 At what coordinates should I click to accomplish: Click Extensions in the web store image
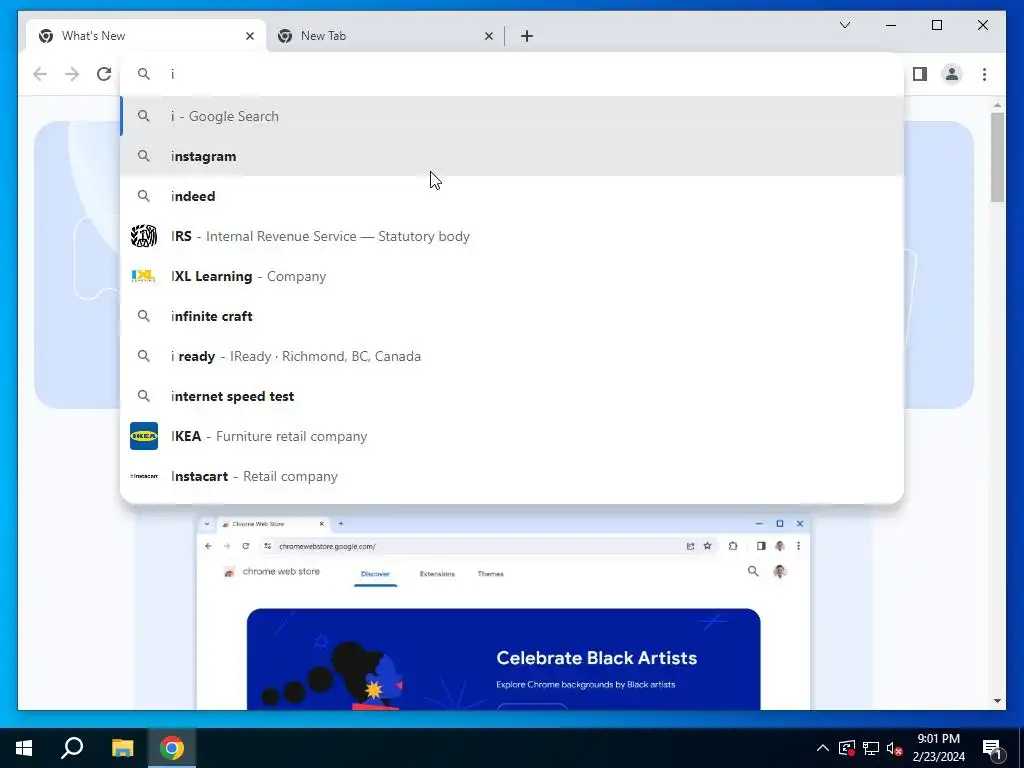pyautogui.click(x=437, y=574)
